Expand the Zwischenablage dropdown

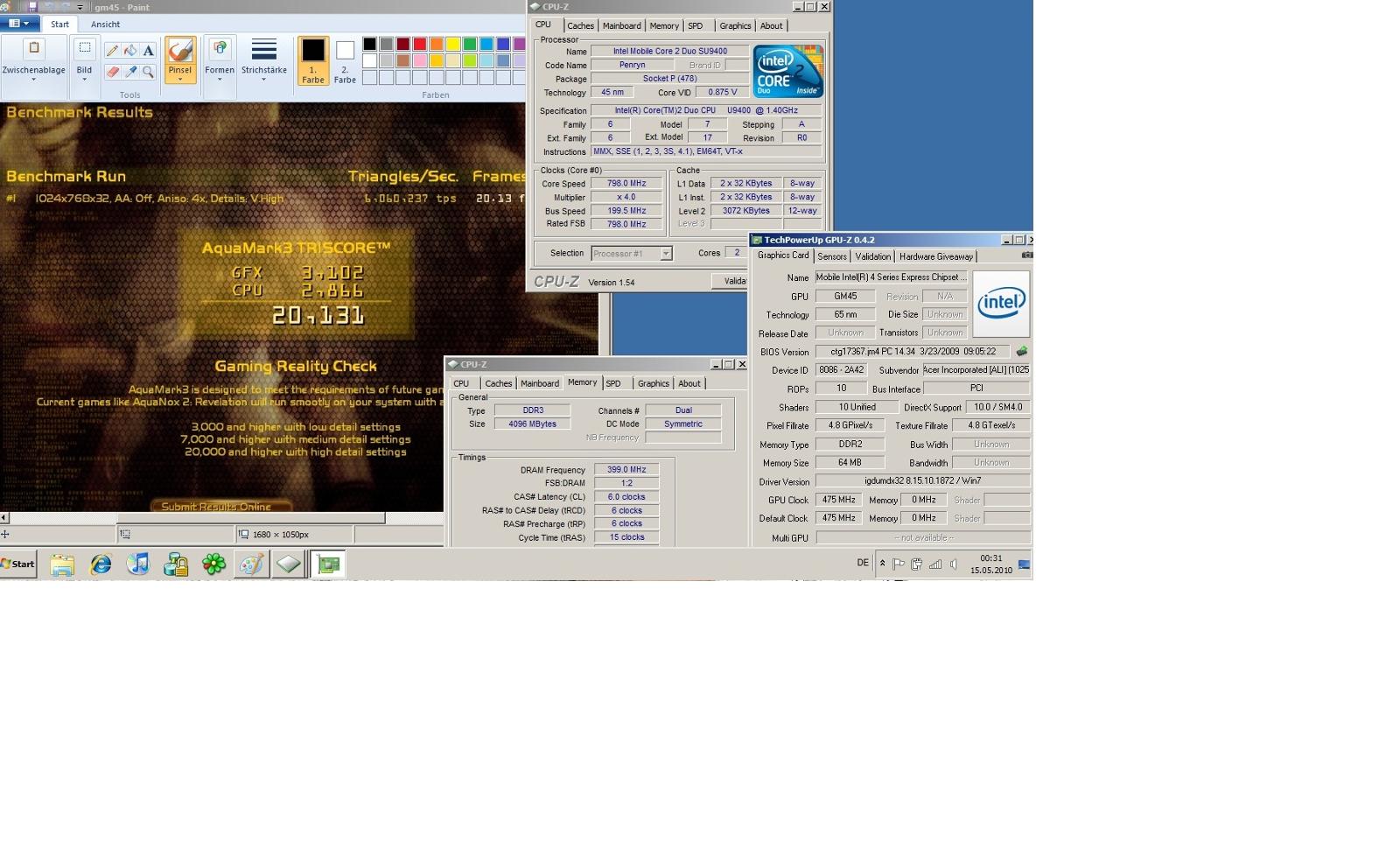(34, 80)
